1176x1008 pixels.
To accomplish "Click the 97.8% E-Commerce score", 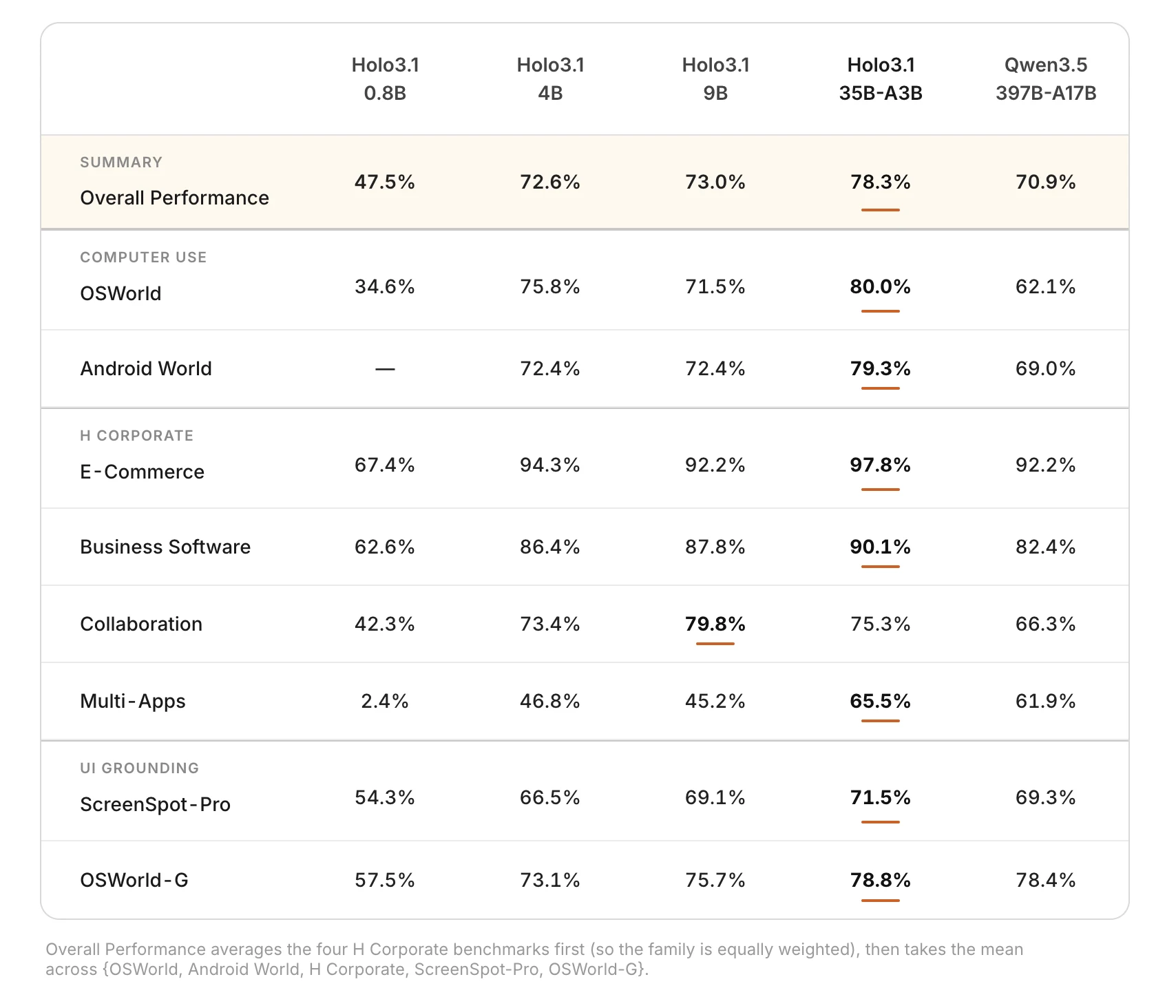I will pyautogui.click(x=881, y=465).
